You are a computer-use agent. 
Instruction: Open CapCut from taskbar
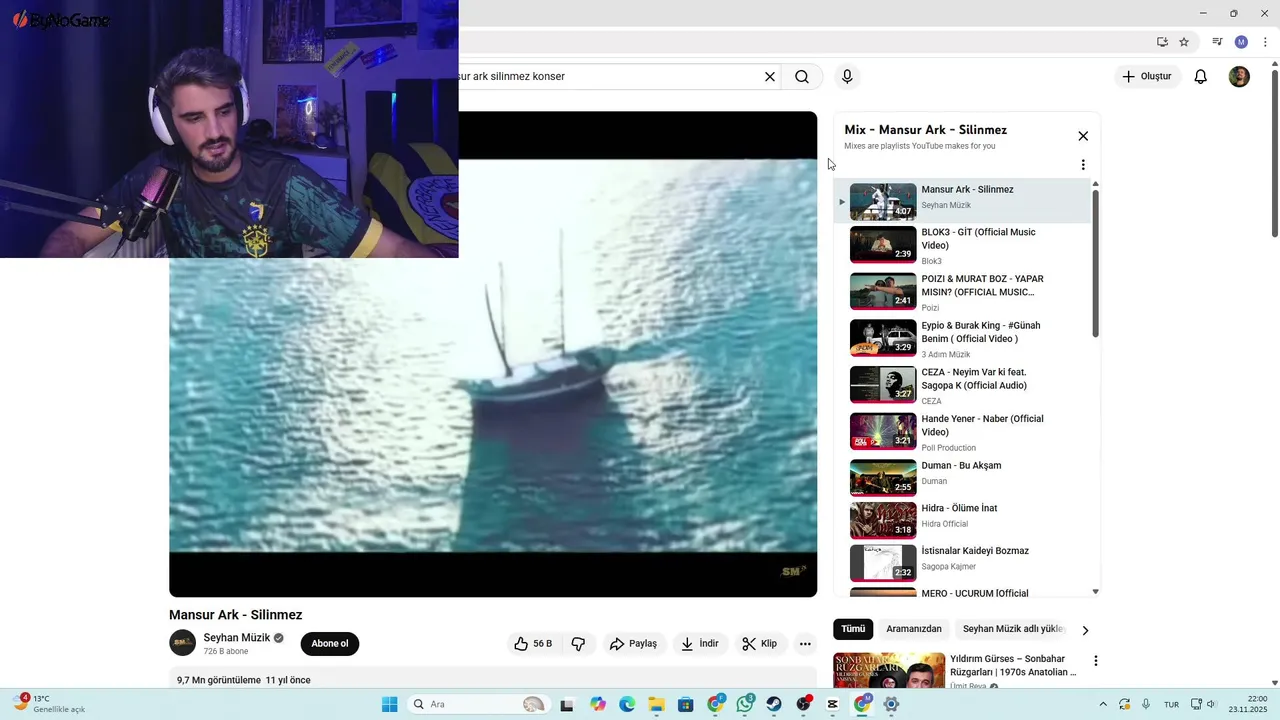coord(833,704)
